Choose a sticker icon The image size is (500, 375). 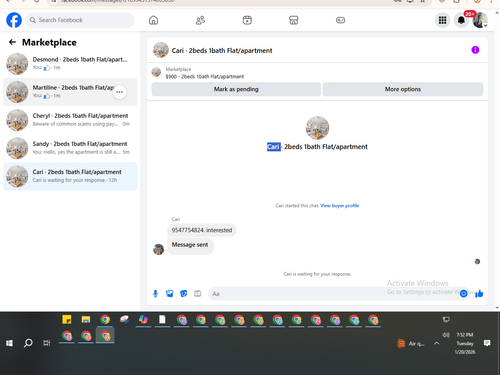click(x=184, y=294)
